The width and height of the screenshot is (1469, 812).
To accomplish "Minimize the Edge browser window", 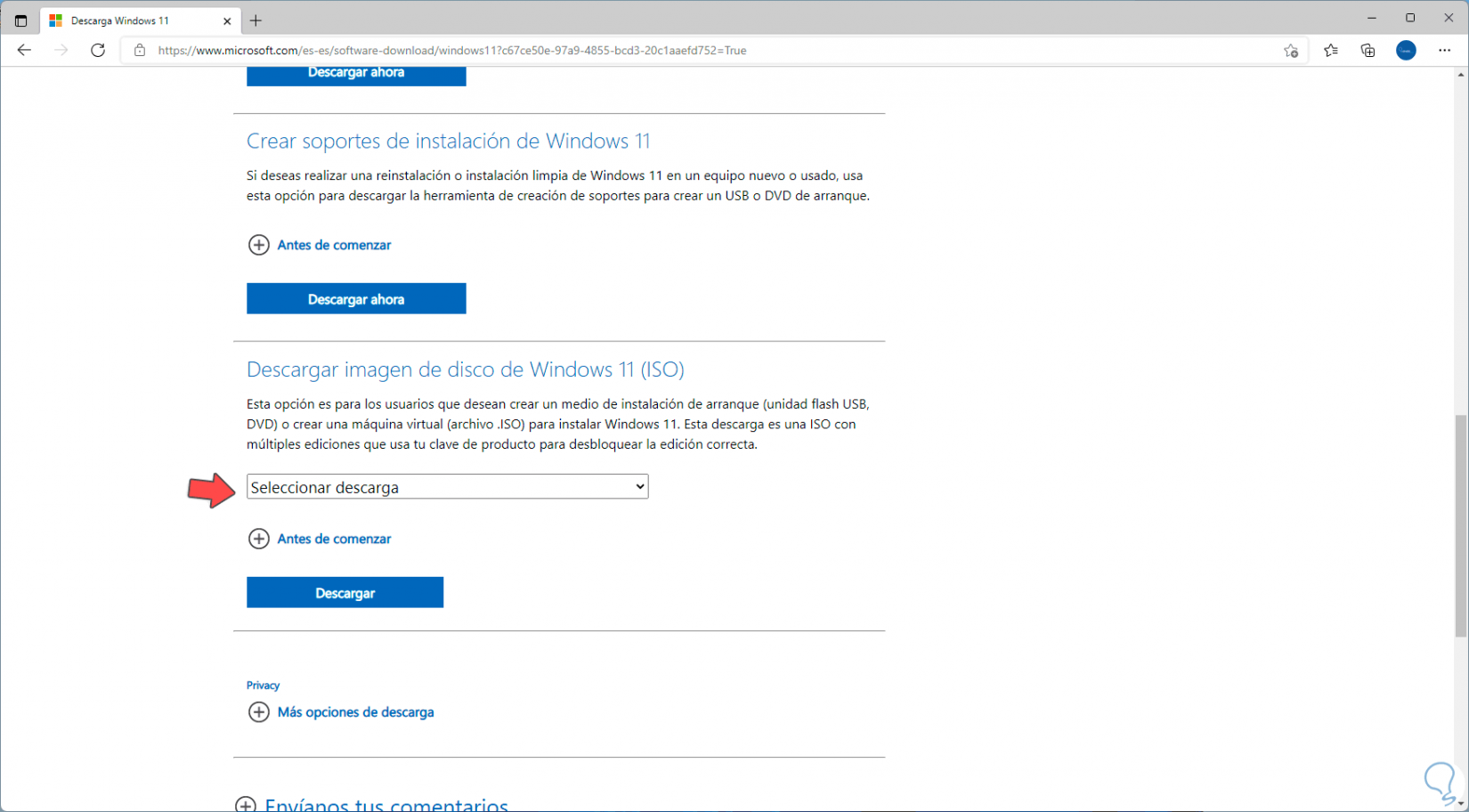I will [x=1372, y=18].
